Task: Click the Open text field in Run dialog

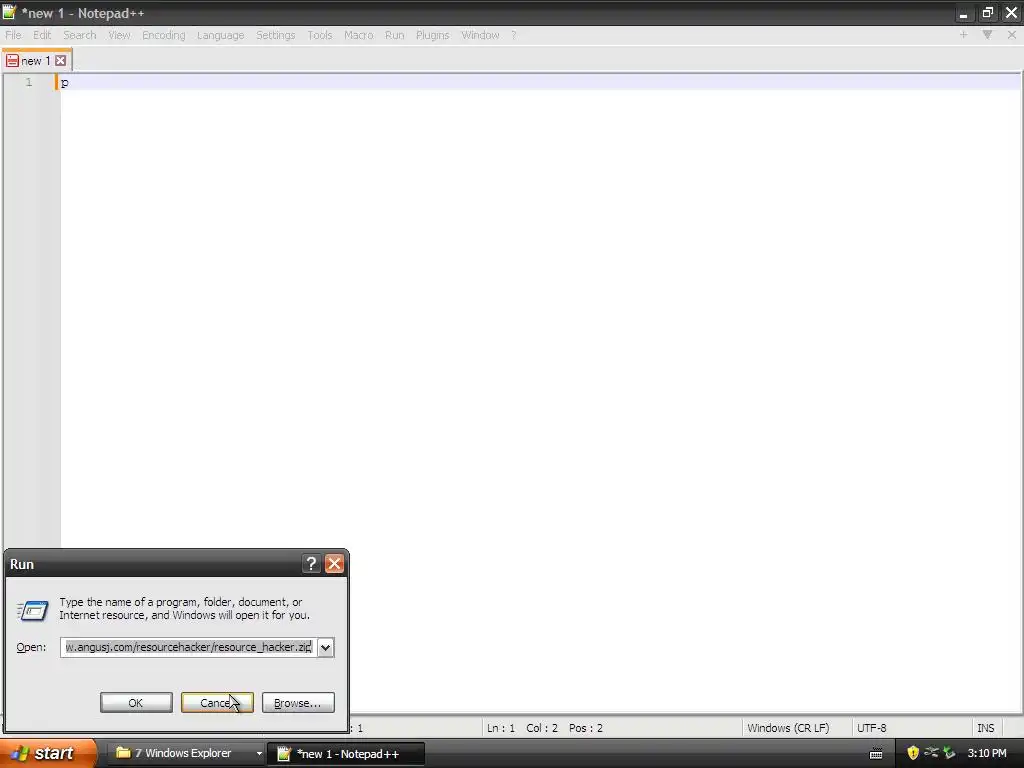Action: (x=188, y=647)
